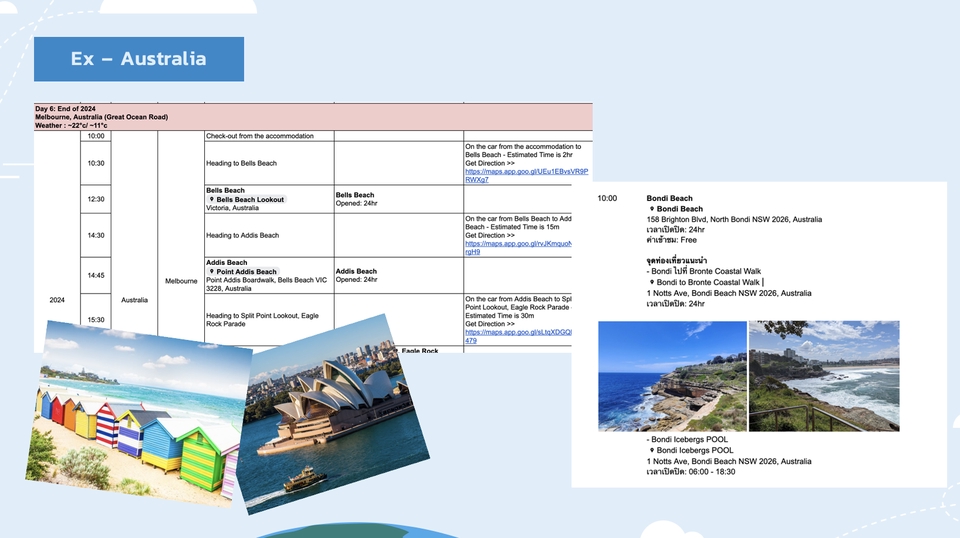Click the pin icon next to the Bondi Beach chip
This screenshot has width=960, height=538.
tap(652, 209)
